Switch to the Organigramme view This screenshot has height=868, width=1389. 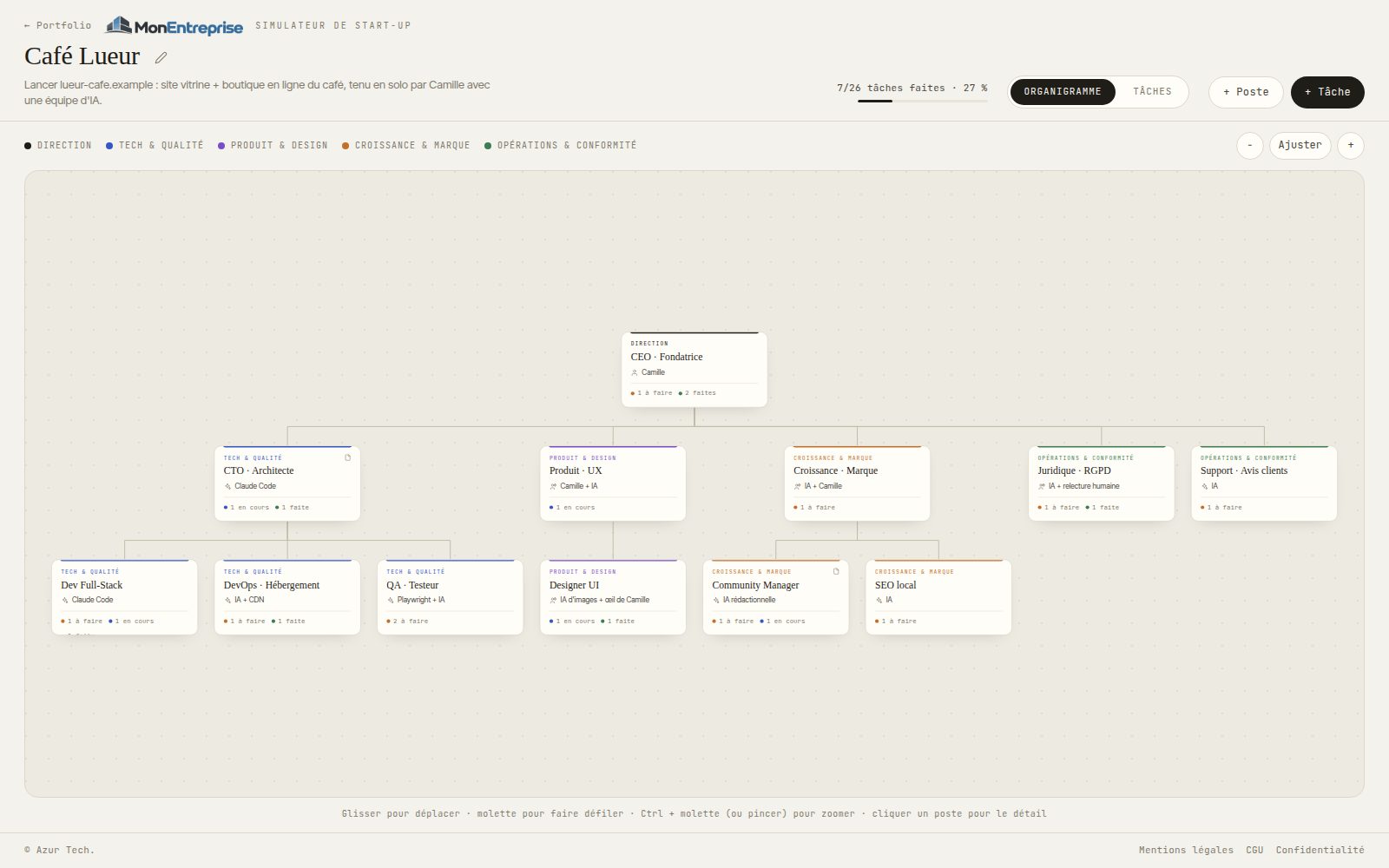click(x=1063, y=91)
